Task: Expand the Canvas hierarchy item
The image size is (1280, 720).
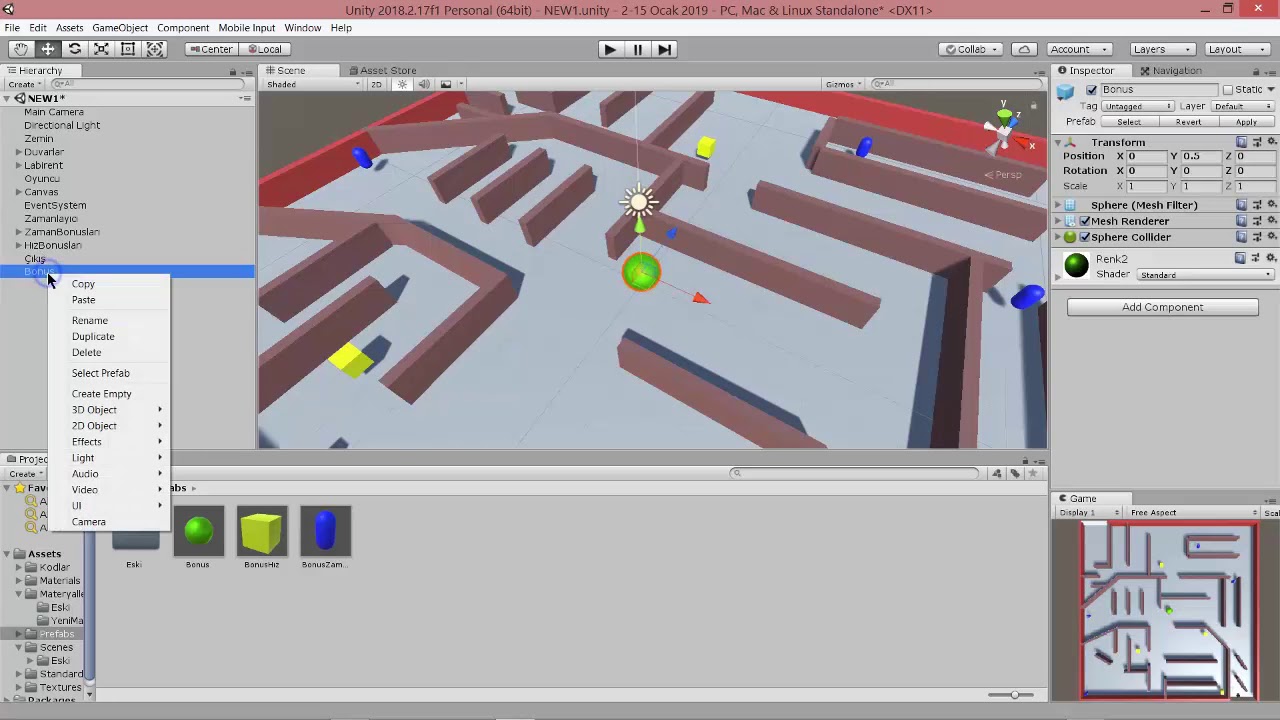Action: pyautogui.click(x=18, y=192)
